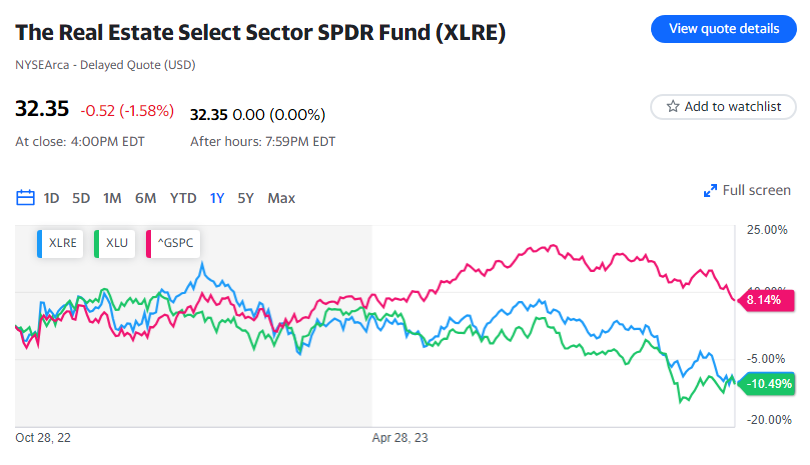The image size is (810, 465).
Task: Click the Add to watchlist button
Action: tap(723, 106)
